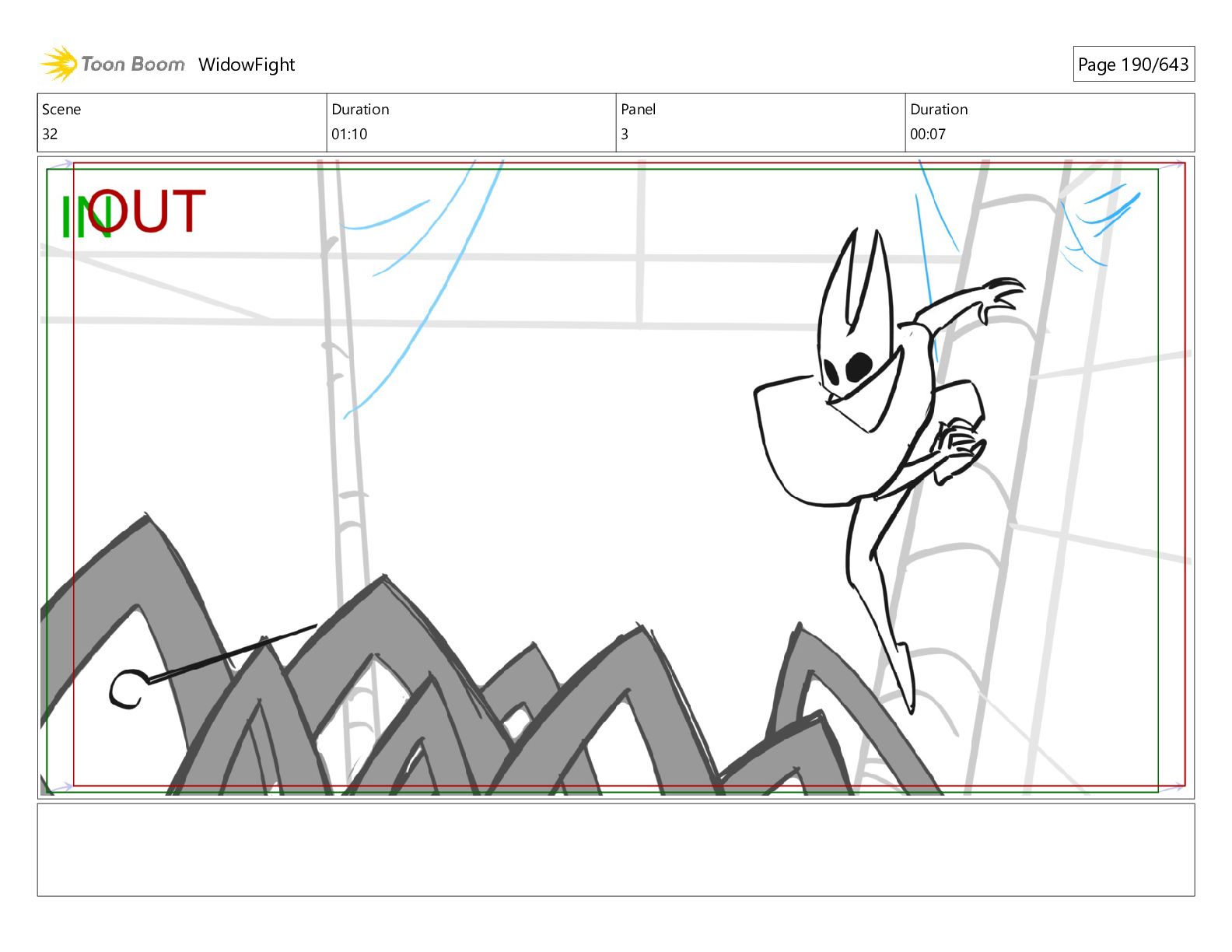1232x952 pixels.
Task: Select the Scene label
Action: click(61, 109)
